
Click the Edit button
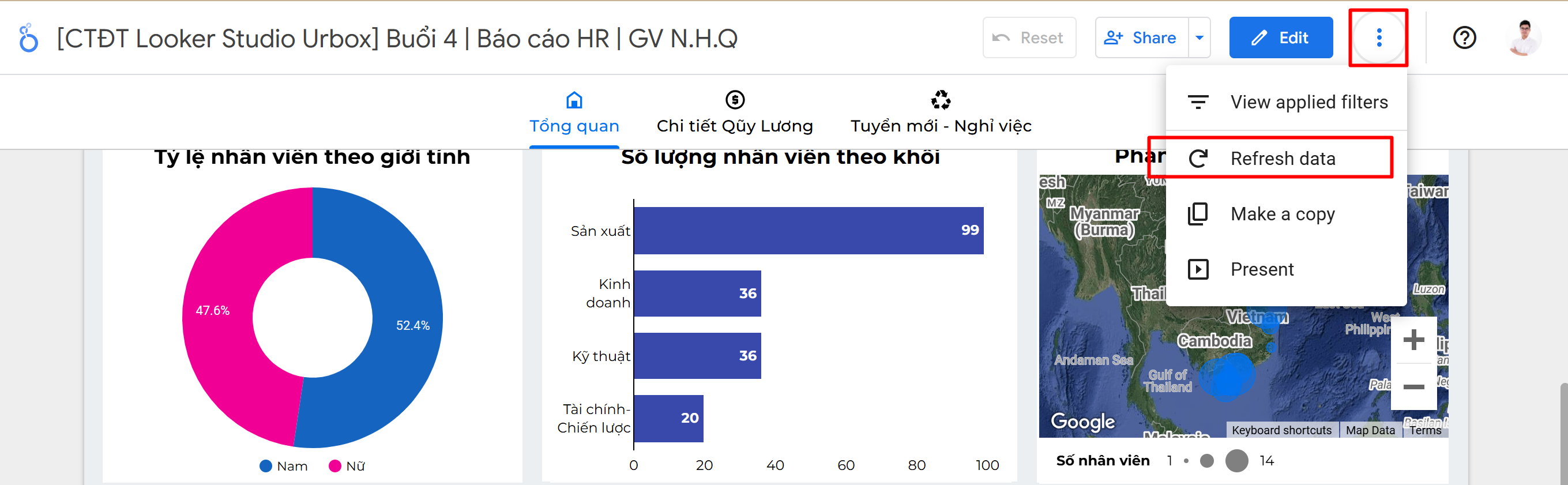click(1281, 37)
